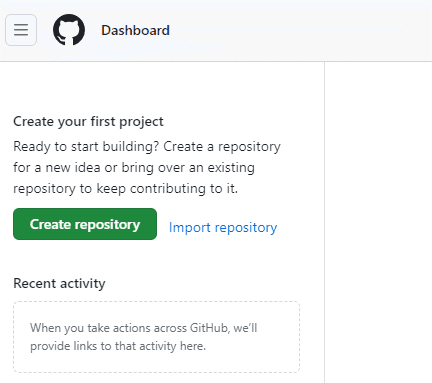Click the vertical divider beside the left panel

click(x=324, y=222)
